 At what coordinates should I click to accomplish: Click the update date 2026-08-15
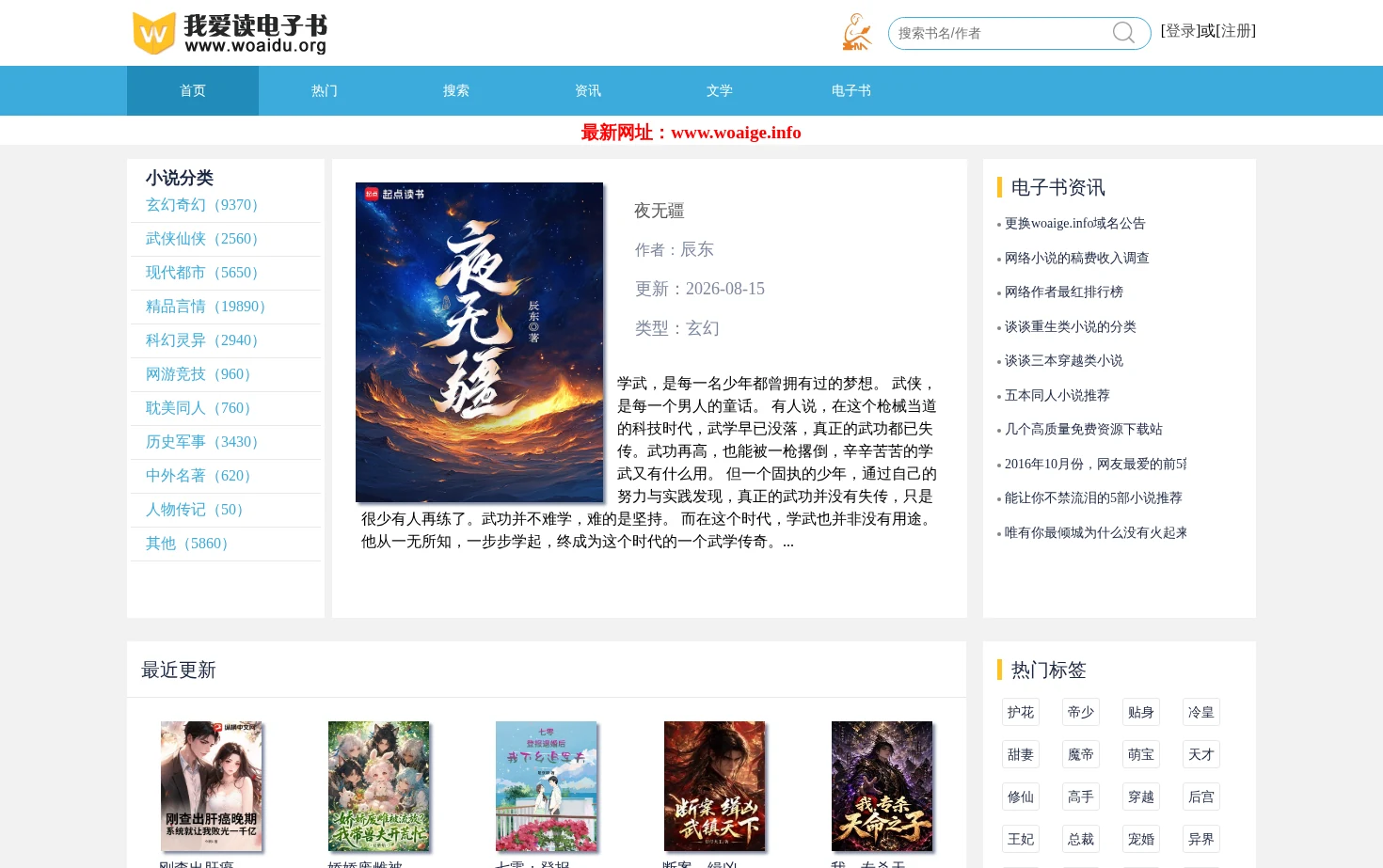pos(725,289)
